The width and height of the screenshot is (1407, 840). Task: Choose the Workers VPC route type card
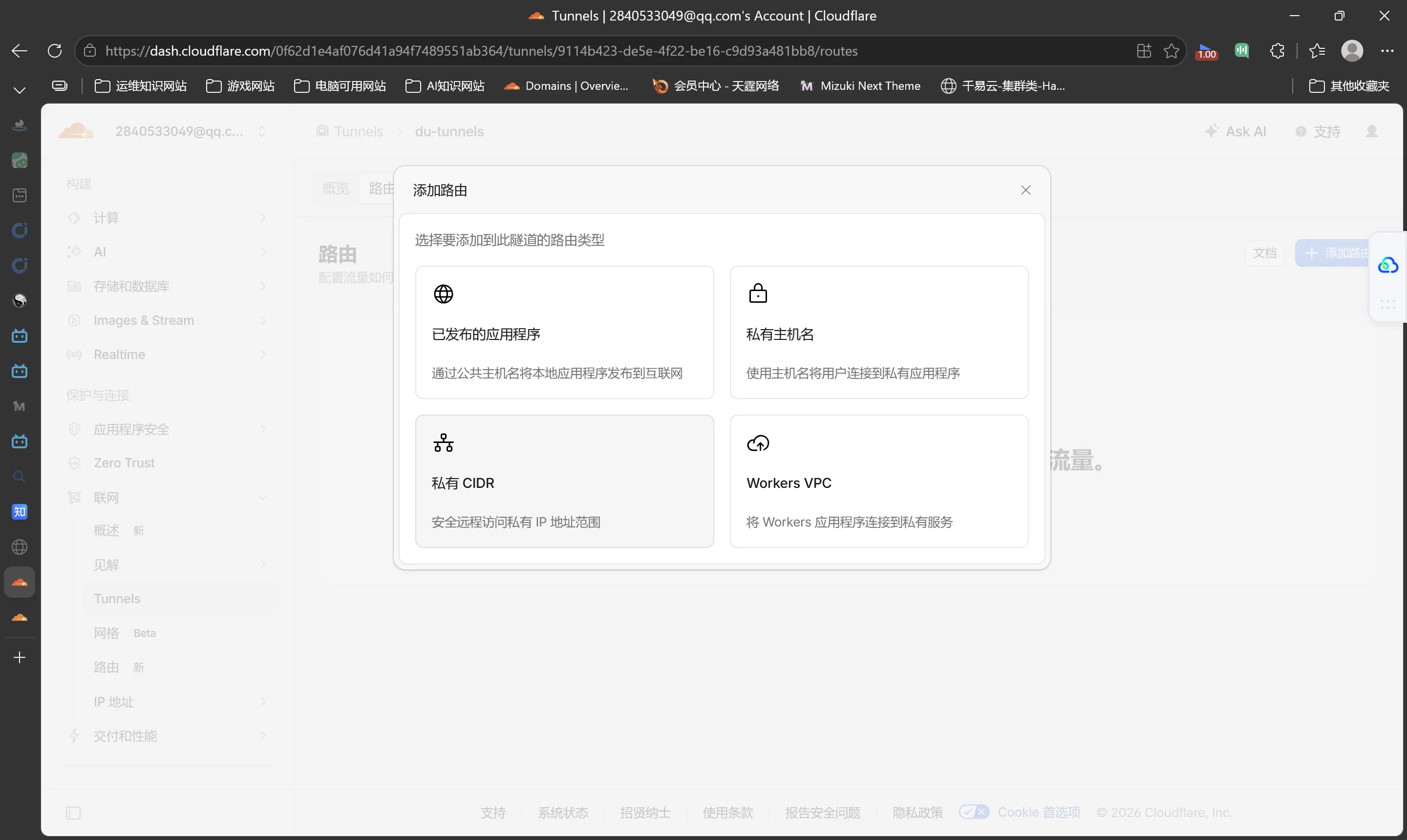[879, 481]
